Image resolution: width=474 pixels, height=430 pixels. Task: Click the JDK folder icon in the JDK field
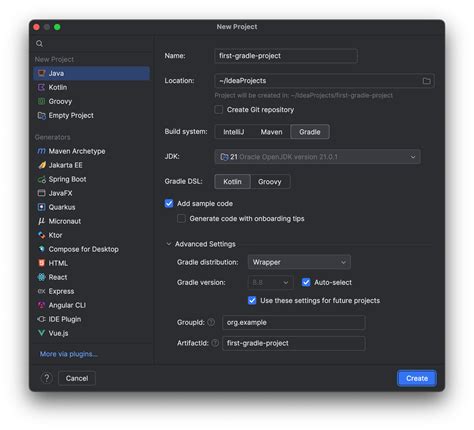[224, 157]
